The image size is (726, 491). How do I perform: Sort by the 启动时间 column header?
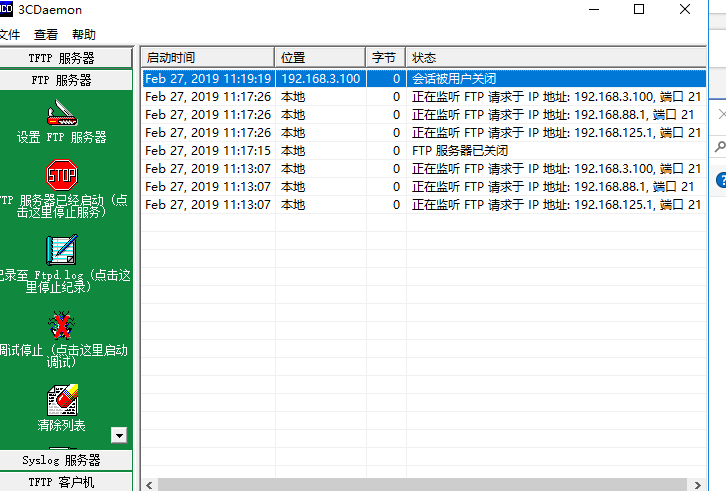[208, 58]
